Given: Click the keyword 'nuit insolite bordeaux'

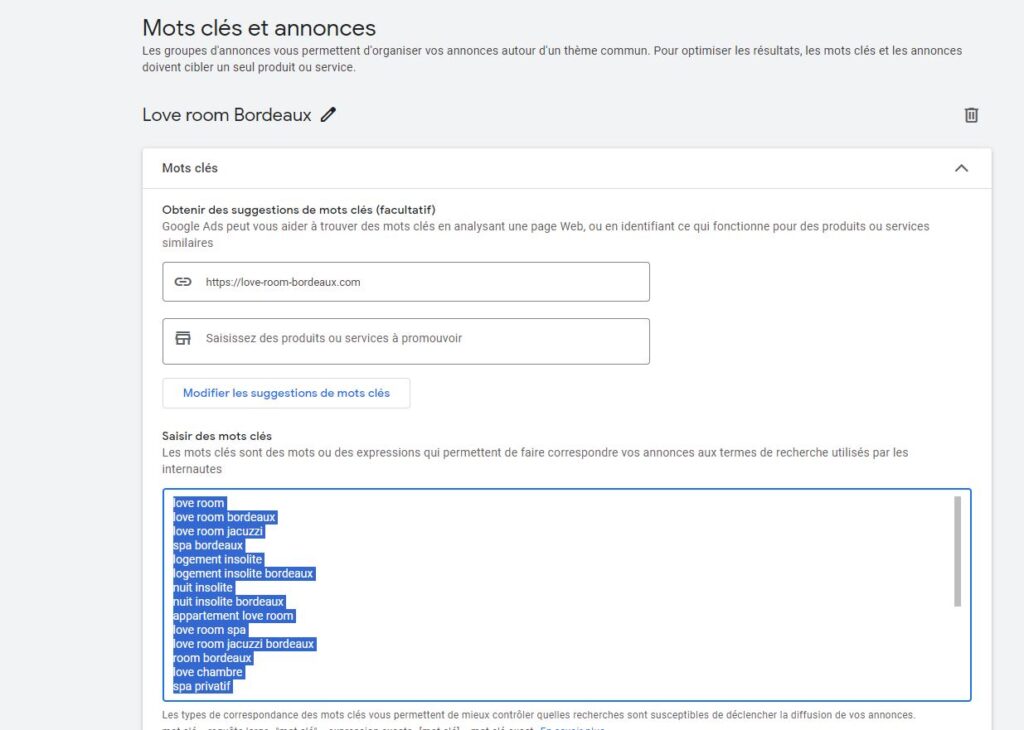Looking at the screenshot, I should (229, 602).
